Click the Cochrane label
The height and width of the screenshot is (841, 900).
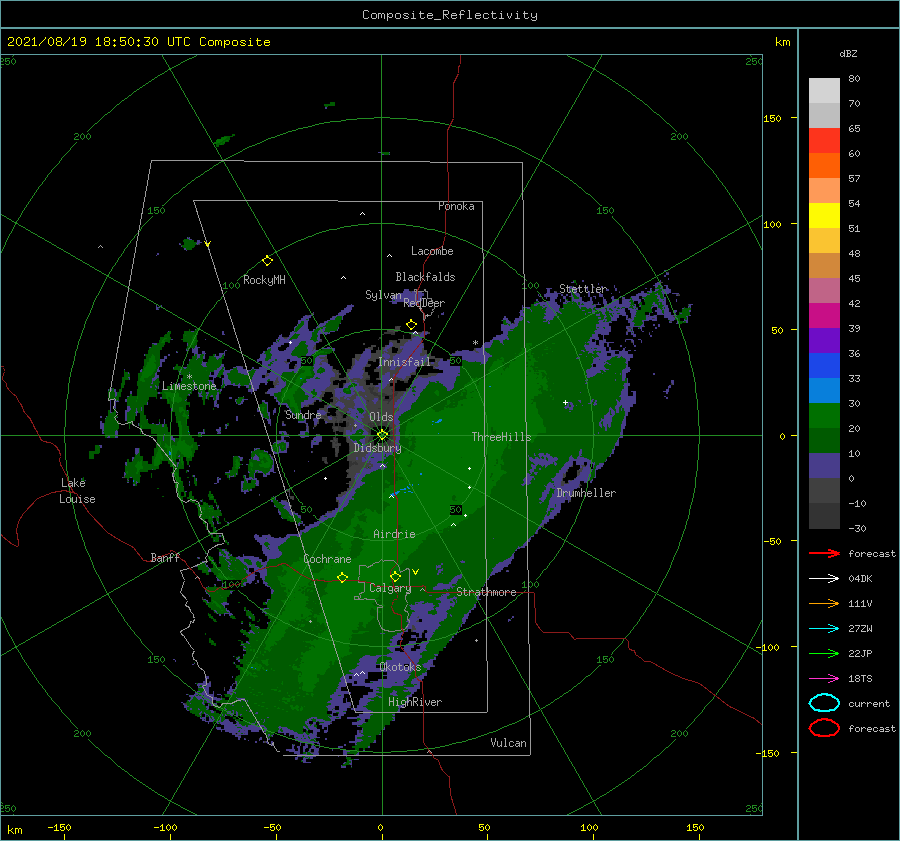[327, 559]
